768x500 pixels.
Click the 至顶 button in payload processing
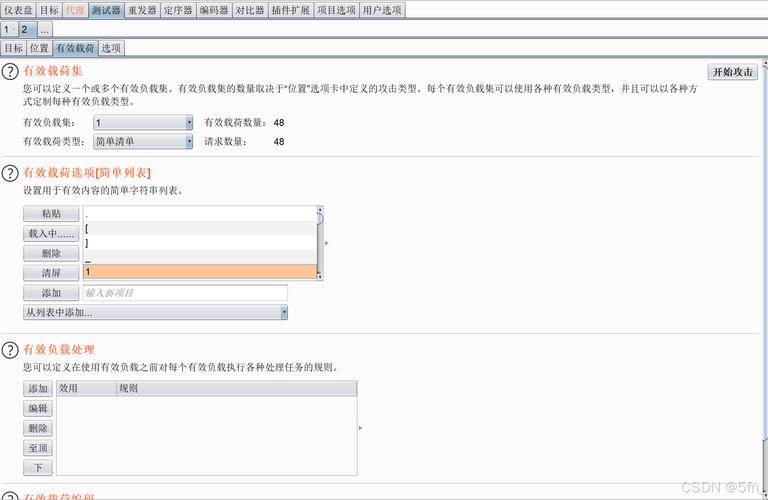click(38, 448)
